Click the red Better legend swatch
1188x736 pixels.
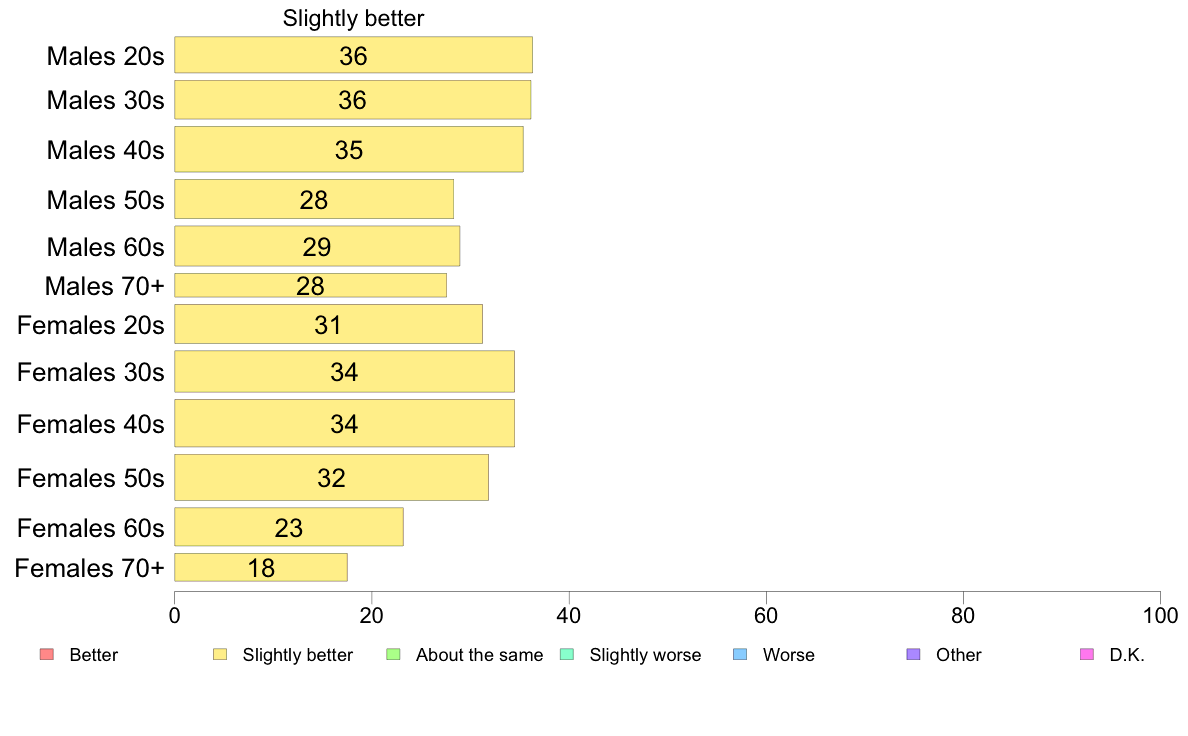point(47,654)
